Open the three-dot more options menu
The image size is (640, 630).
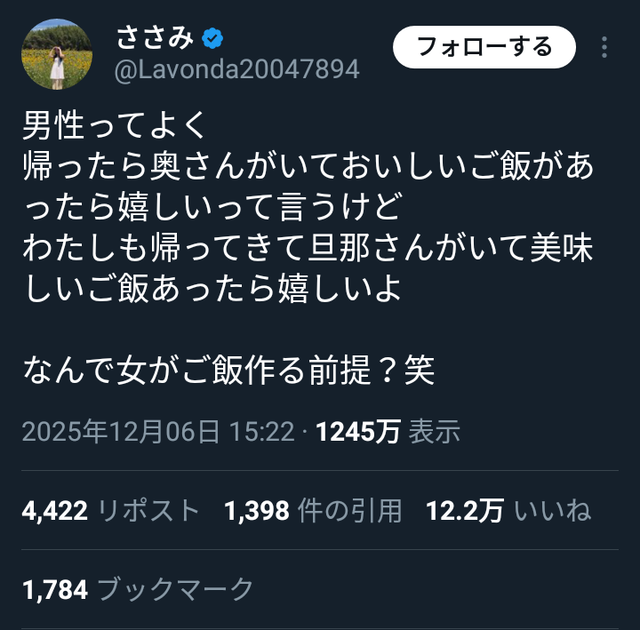(x=604, y=47)
